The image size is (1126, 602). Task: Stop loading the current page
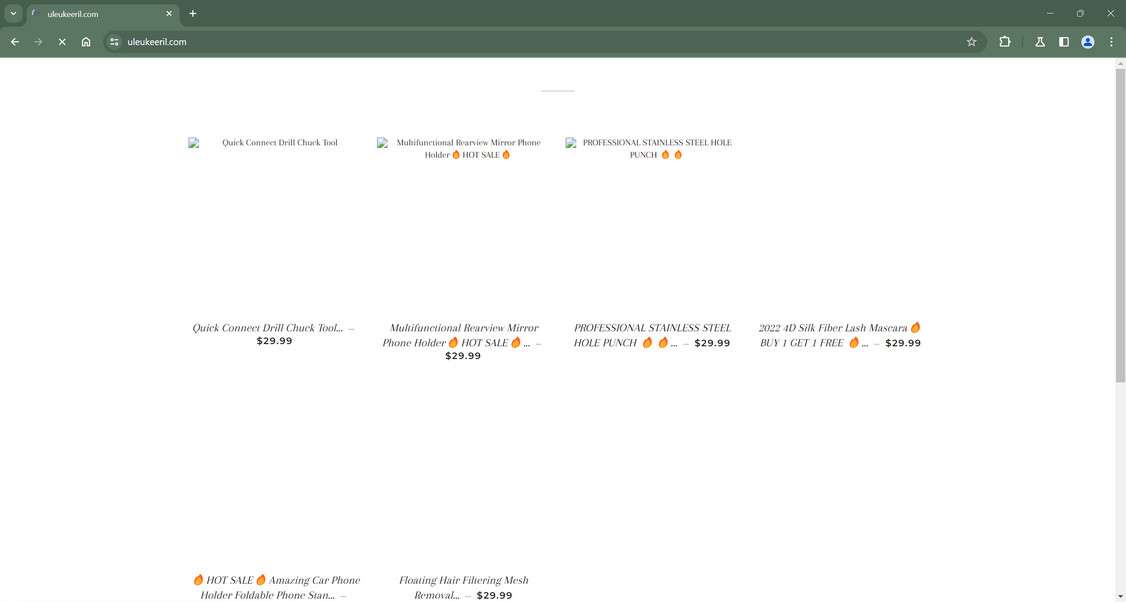click(61, 42)
